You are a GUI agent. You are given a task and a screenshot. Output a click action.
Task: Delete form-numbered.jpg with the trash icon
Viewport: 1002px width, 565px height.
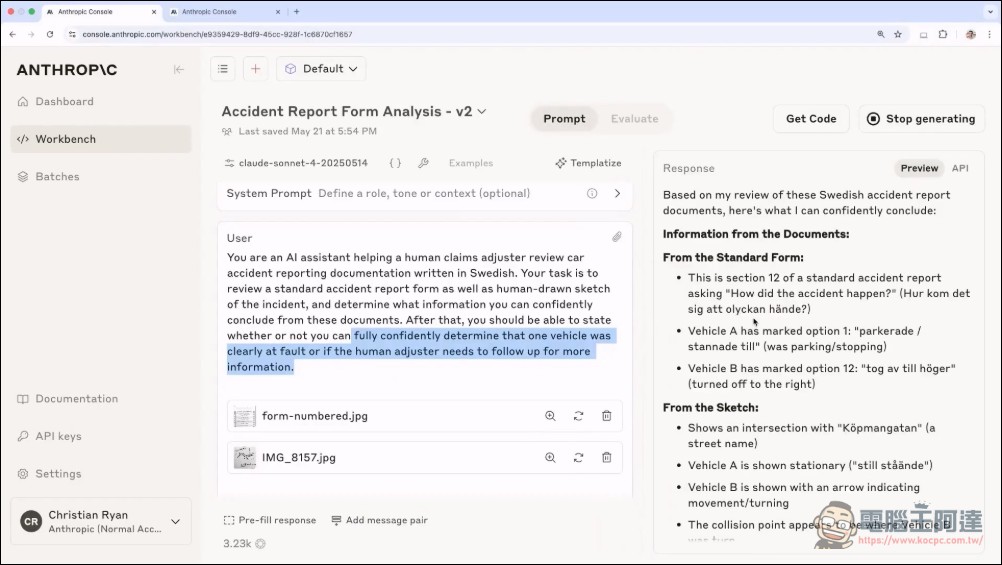(606, 416)
